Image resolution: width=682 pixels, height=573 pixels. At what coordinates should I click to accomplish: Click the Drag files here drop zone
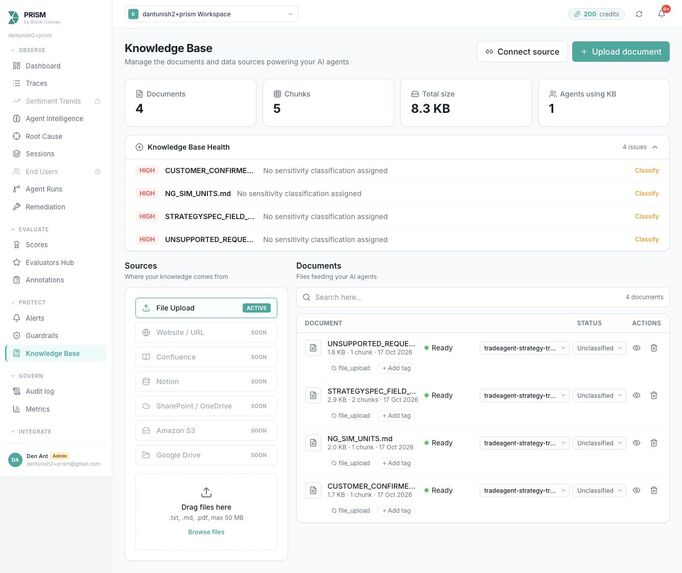[206, 512]
